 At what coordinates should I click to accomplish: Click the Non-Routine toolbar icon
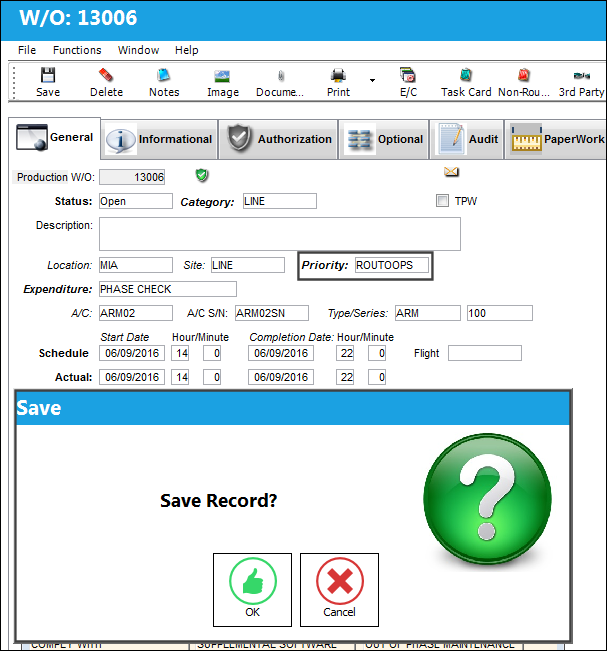click(x=524, y=76)
